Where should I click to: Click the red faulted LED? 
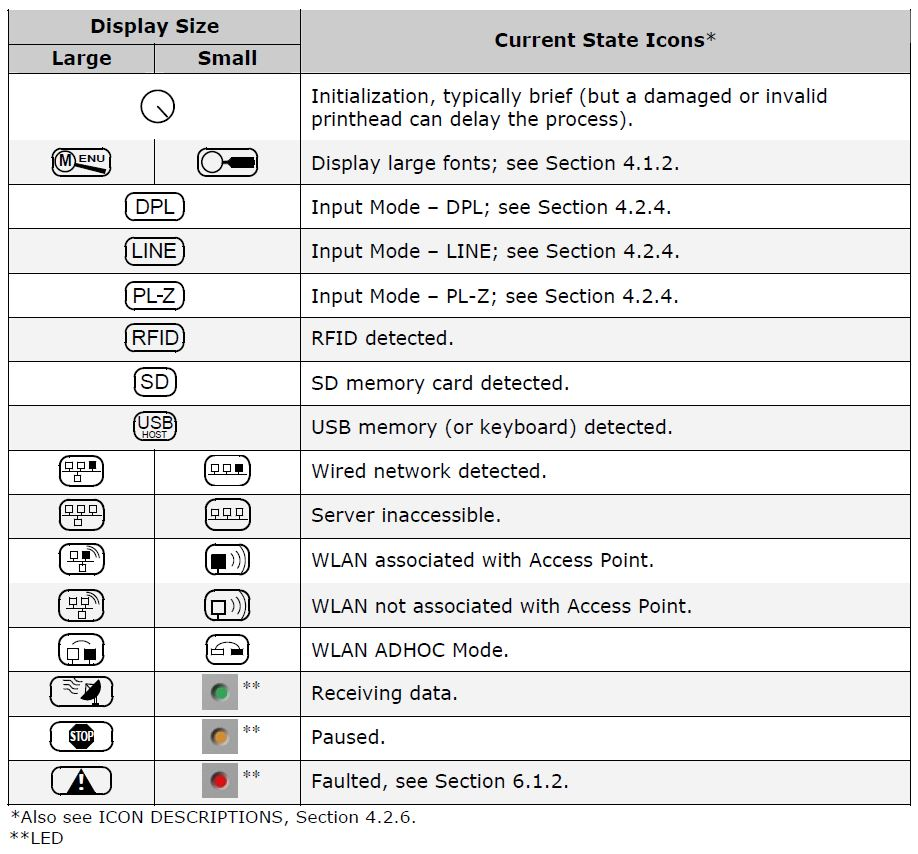220,781
